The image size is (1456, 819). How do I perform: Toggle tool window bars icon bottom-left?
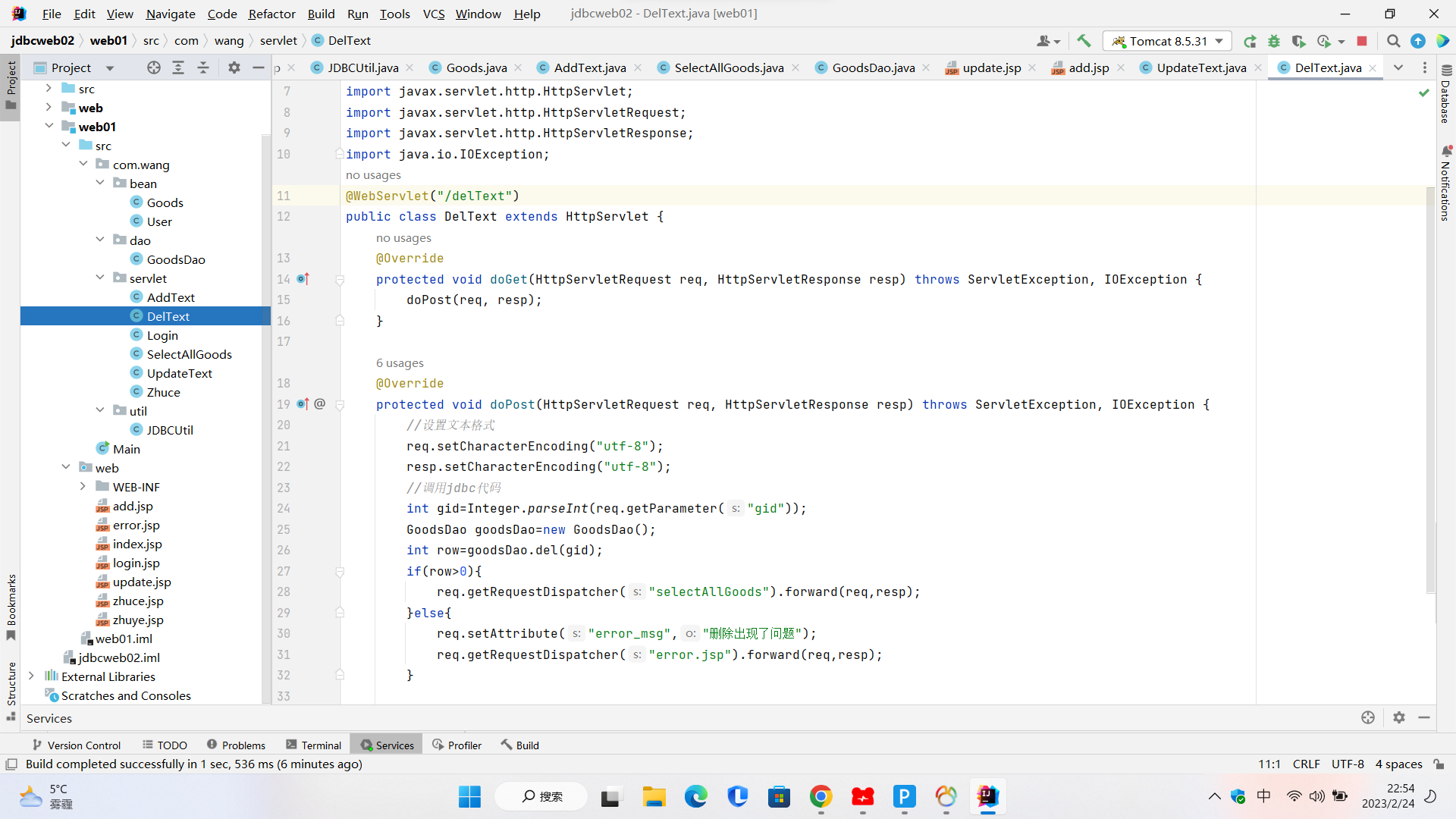point(11,764)
